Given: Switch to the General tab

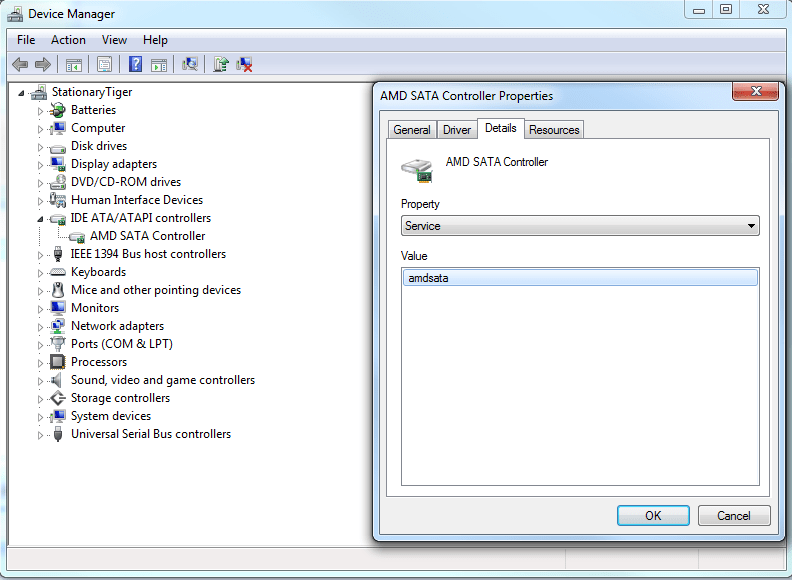Looking at the screenshot, I should (412, 130).
